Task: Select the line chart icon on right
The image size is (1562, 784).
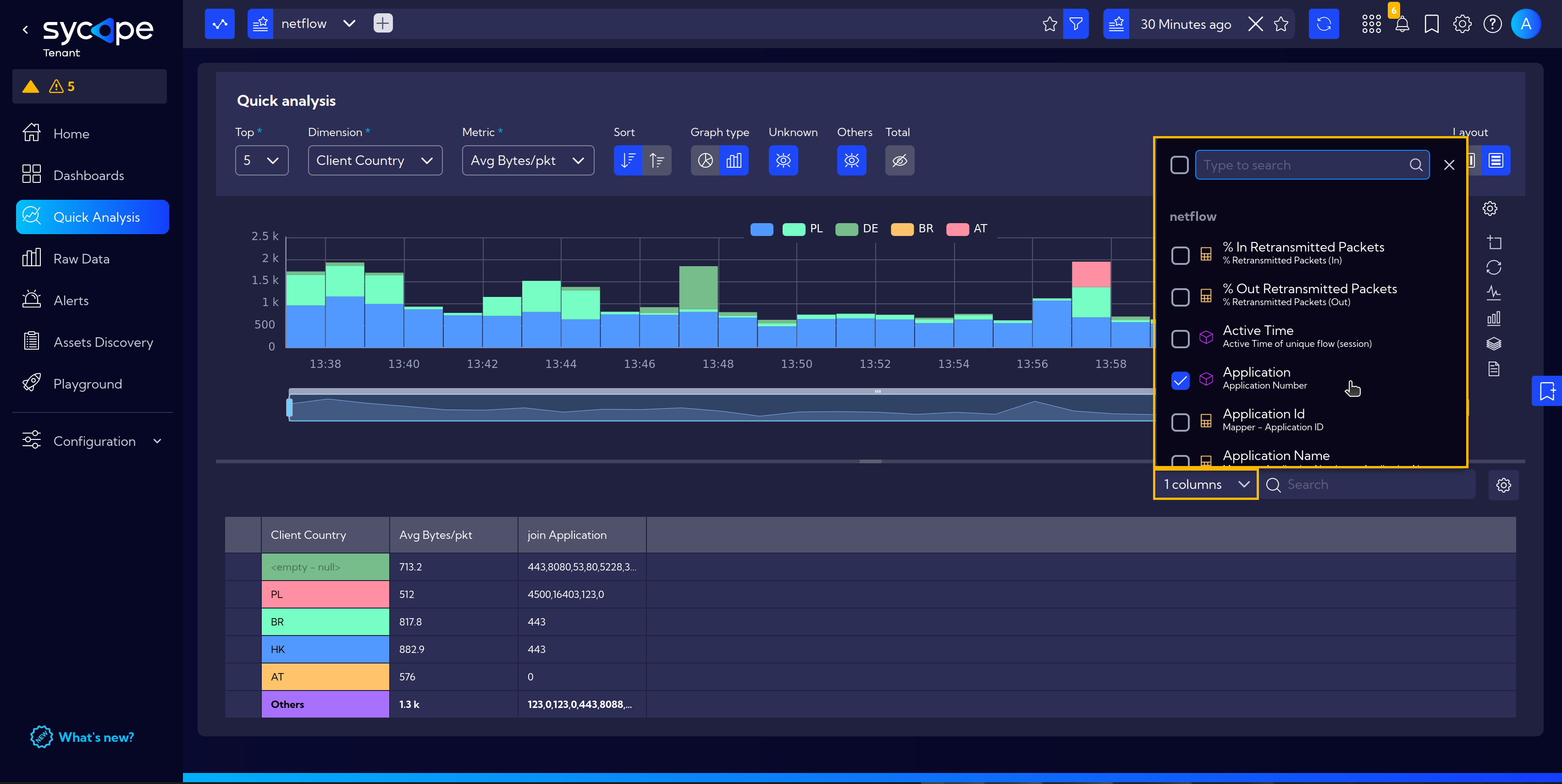Action: [1494, 293]
